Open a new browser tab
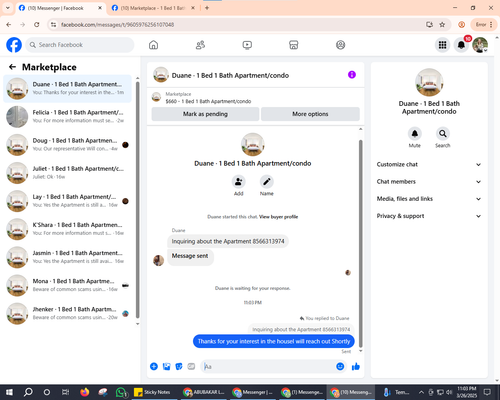Screen dimensions: 500x400 (207, 8)
